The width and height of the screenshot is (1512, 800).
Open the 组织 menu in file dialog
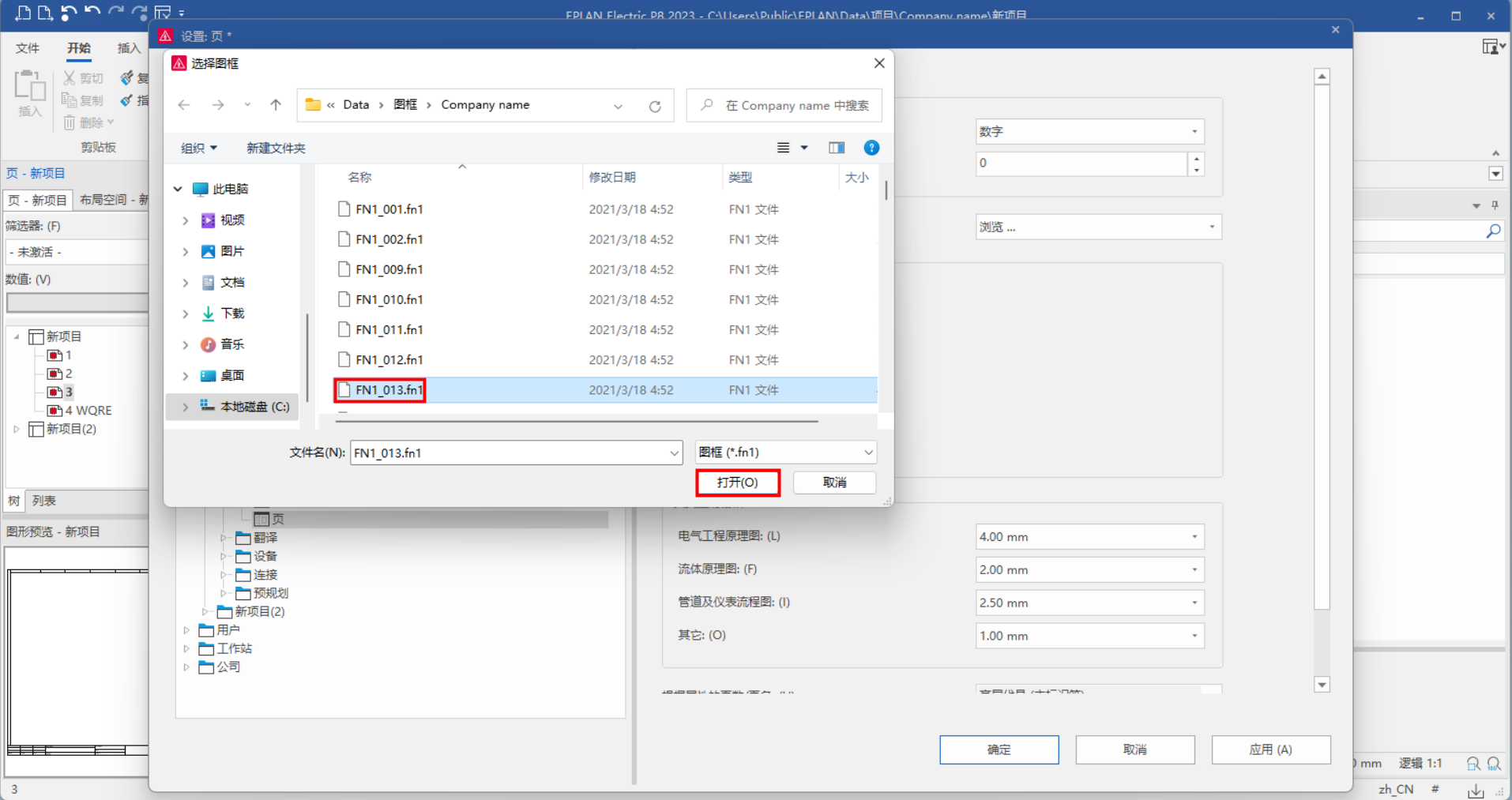pyautogui.click(x=198, y=148)
